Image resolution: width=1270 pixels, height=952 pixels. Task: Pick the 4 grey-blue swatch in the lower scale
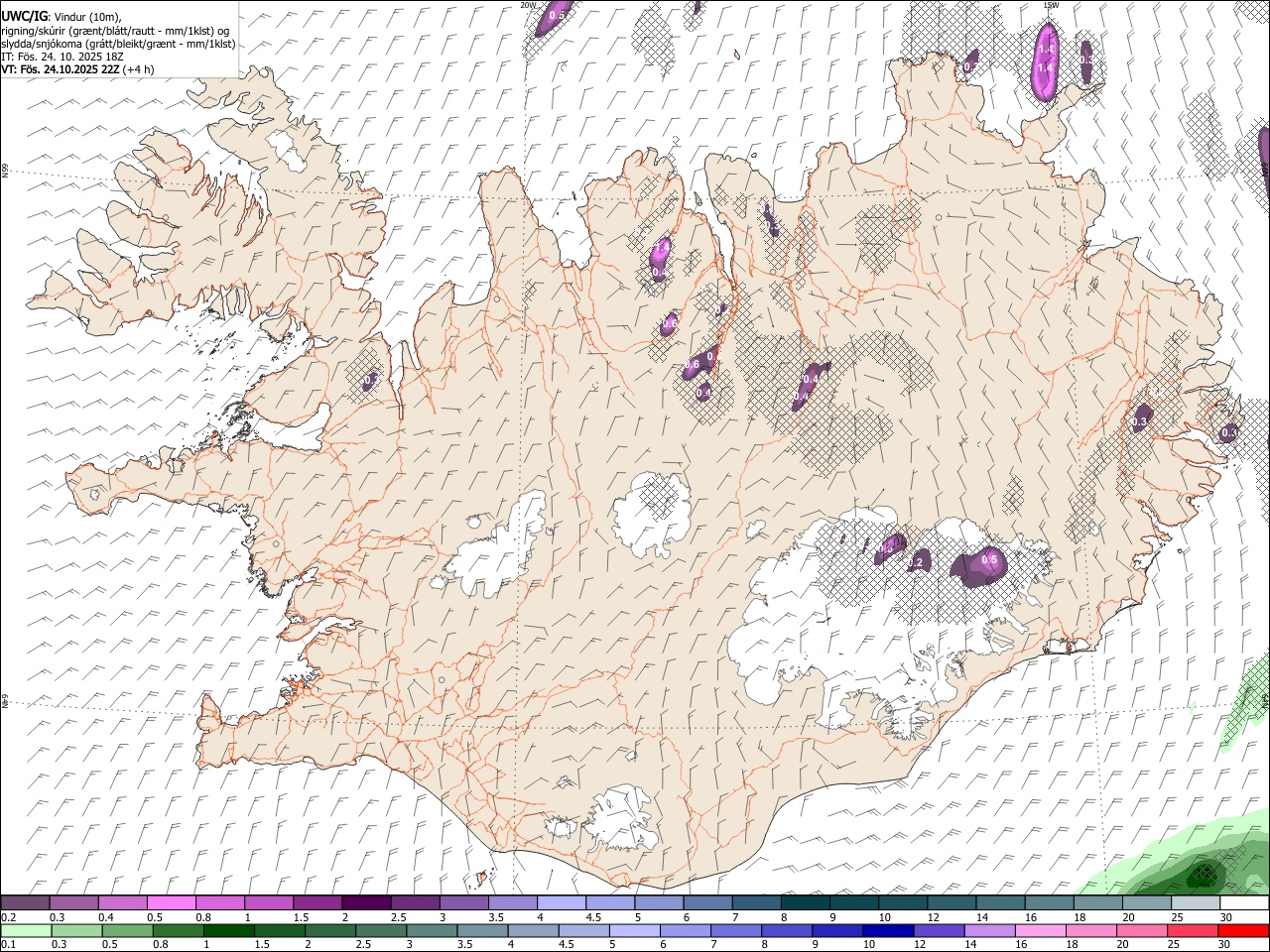point(533,930)
